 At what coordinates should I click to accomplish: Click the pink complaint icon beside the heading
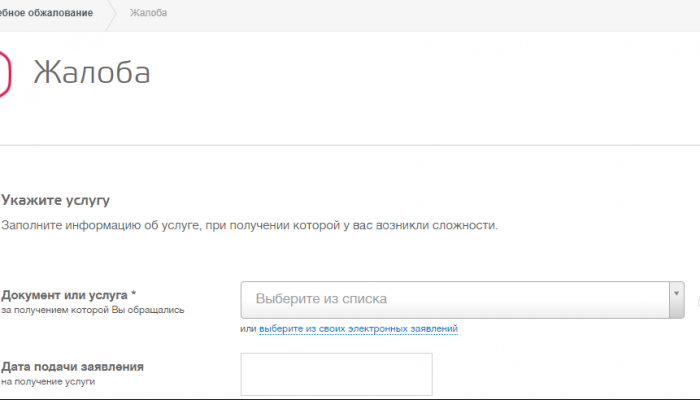[5, 73]
